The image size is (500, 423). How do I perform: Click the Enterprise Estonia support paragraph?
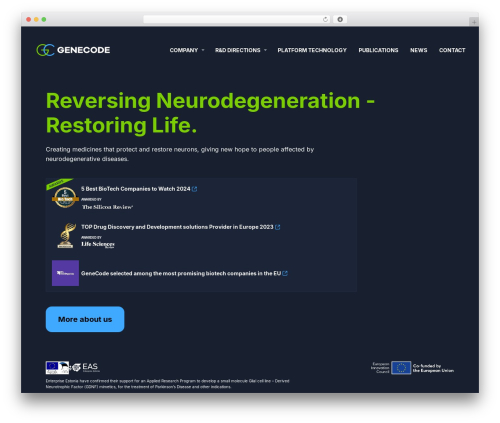168,384
